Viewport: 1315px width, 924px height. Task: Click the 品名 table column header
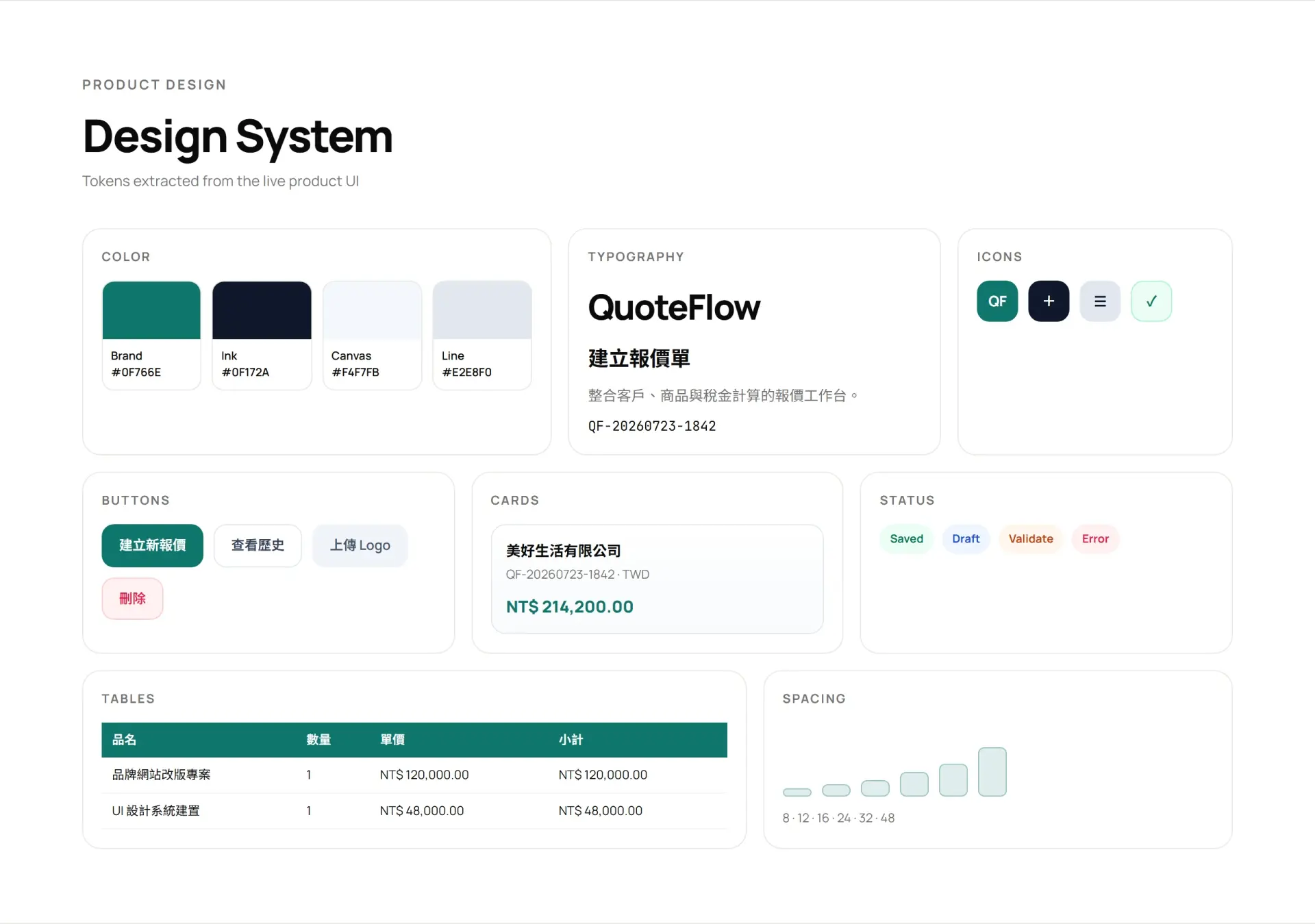(x=124, y=740)
